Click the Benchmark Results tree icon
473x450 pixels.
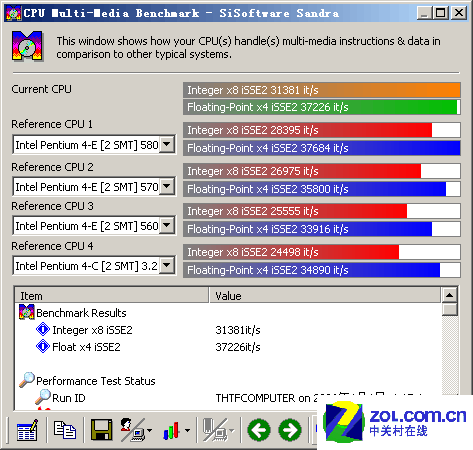[x=27, y=312]
